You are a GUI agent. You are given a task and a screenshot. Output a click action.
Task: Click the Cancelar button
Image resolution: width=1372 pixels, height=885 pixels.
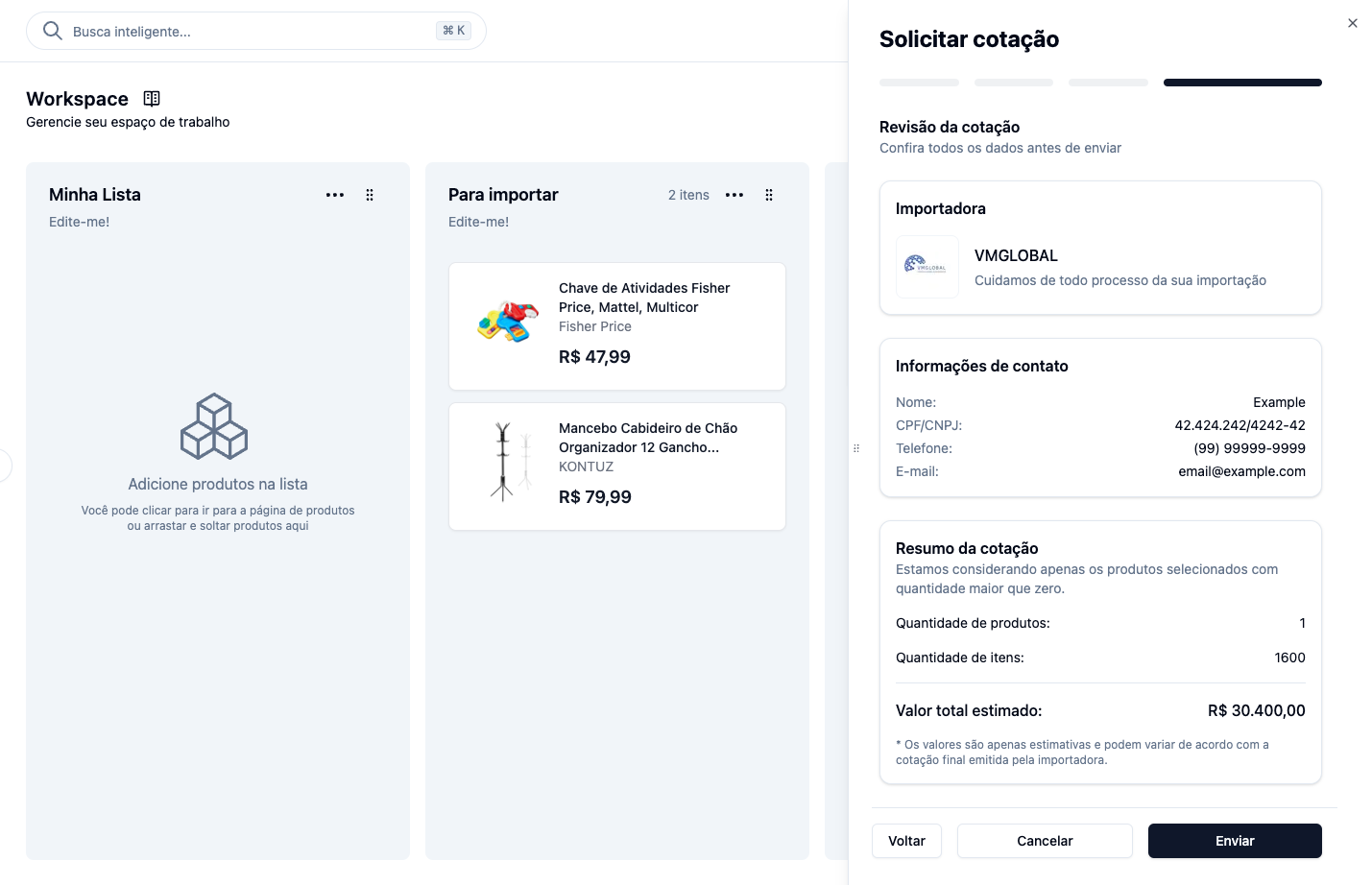coord(1045,841)
